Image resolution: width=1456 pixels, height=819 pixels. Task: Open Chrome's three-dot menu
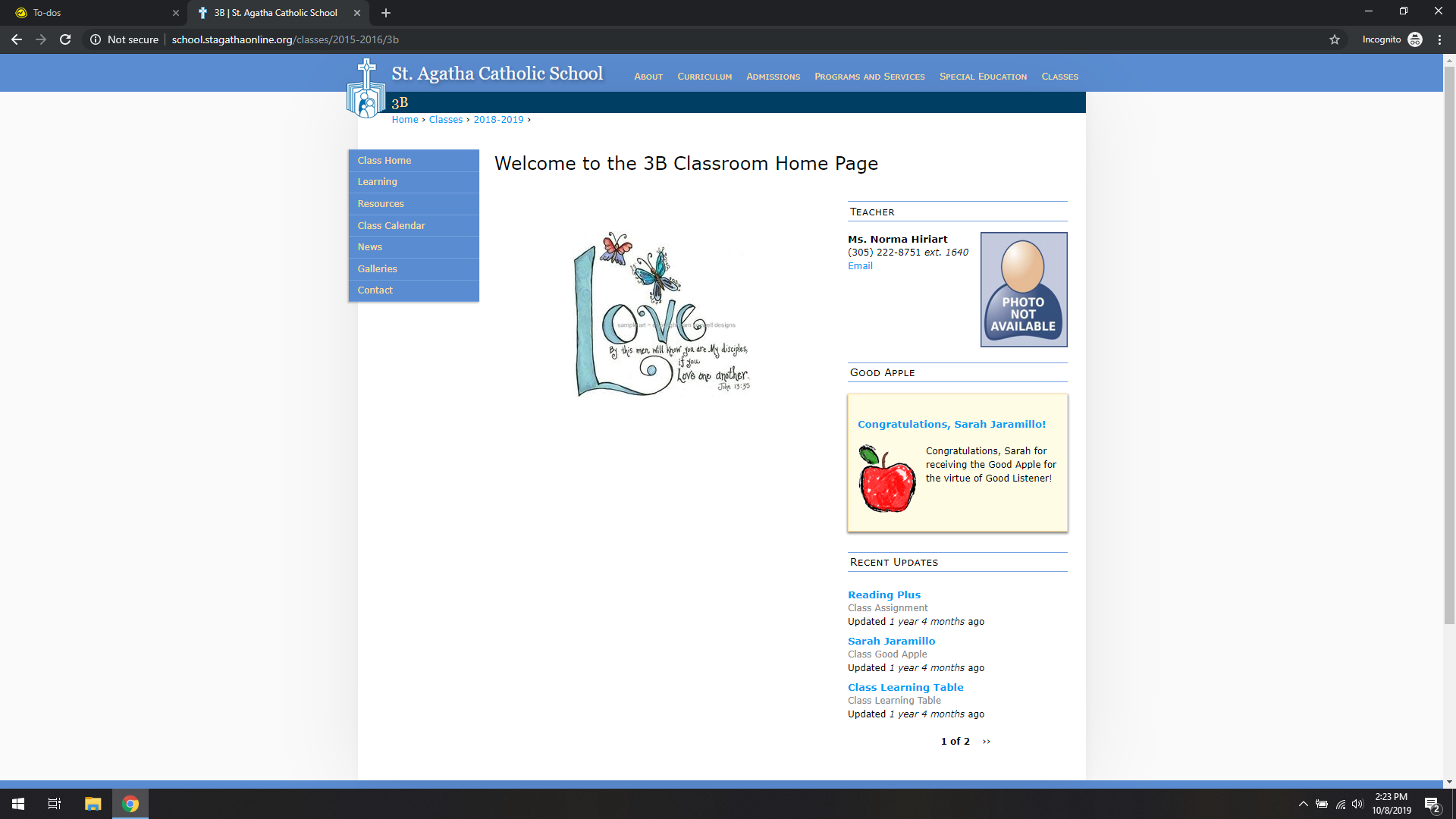(1439, 39)
